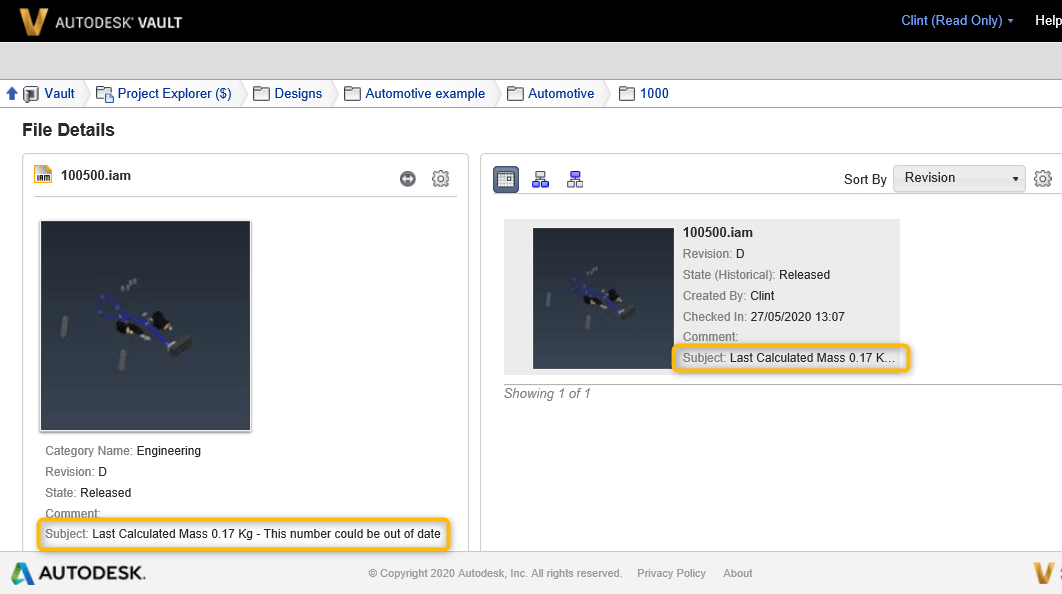Select the blue Uses hierarchy view icon
The width and height of the screenshot is (1062, 594).
point(540,179)
